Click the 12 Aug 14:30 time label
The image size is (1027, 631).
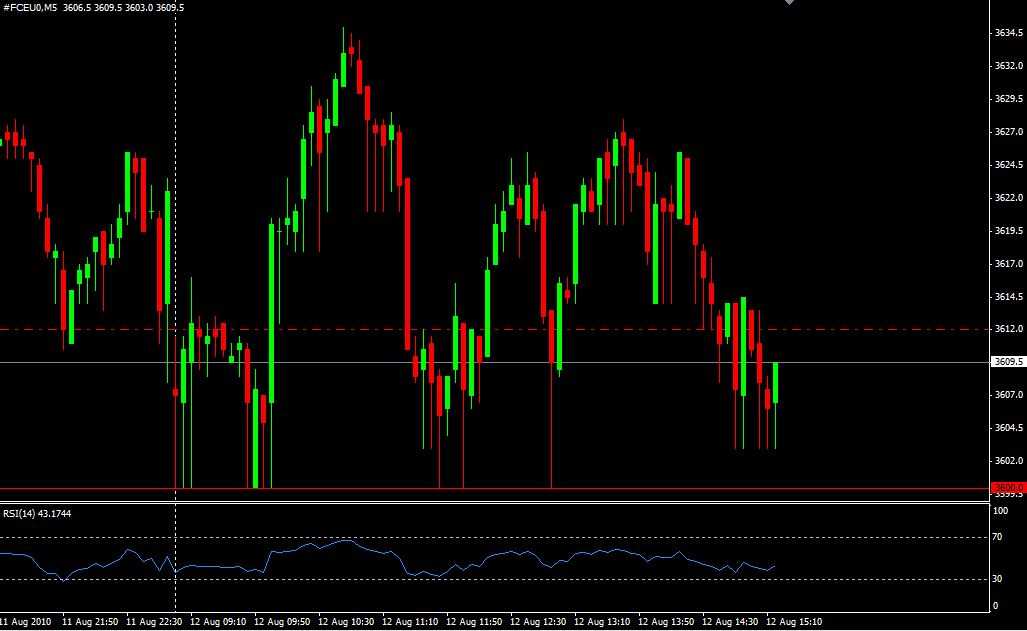[x=730, y=621]
